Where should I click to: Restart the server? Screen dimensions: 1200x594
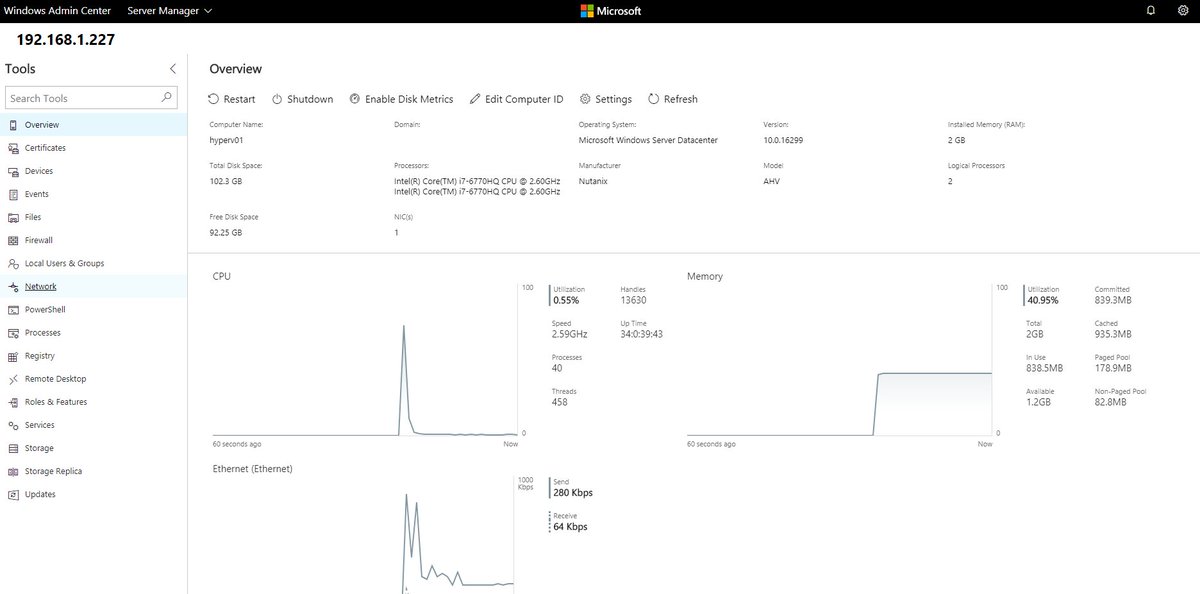click(232, 99)
